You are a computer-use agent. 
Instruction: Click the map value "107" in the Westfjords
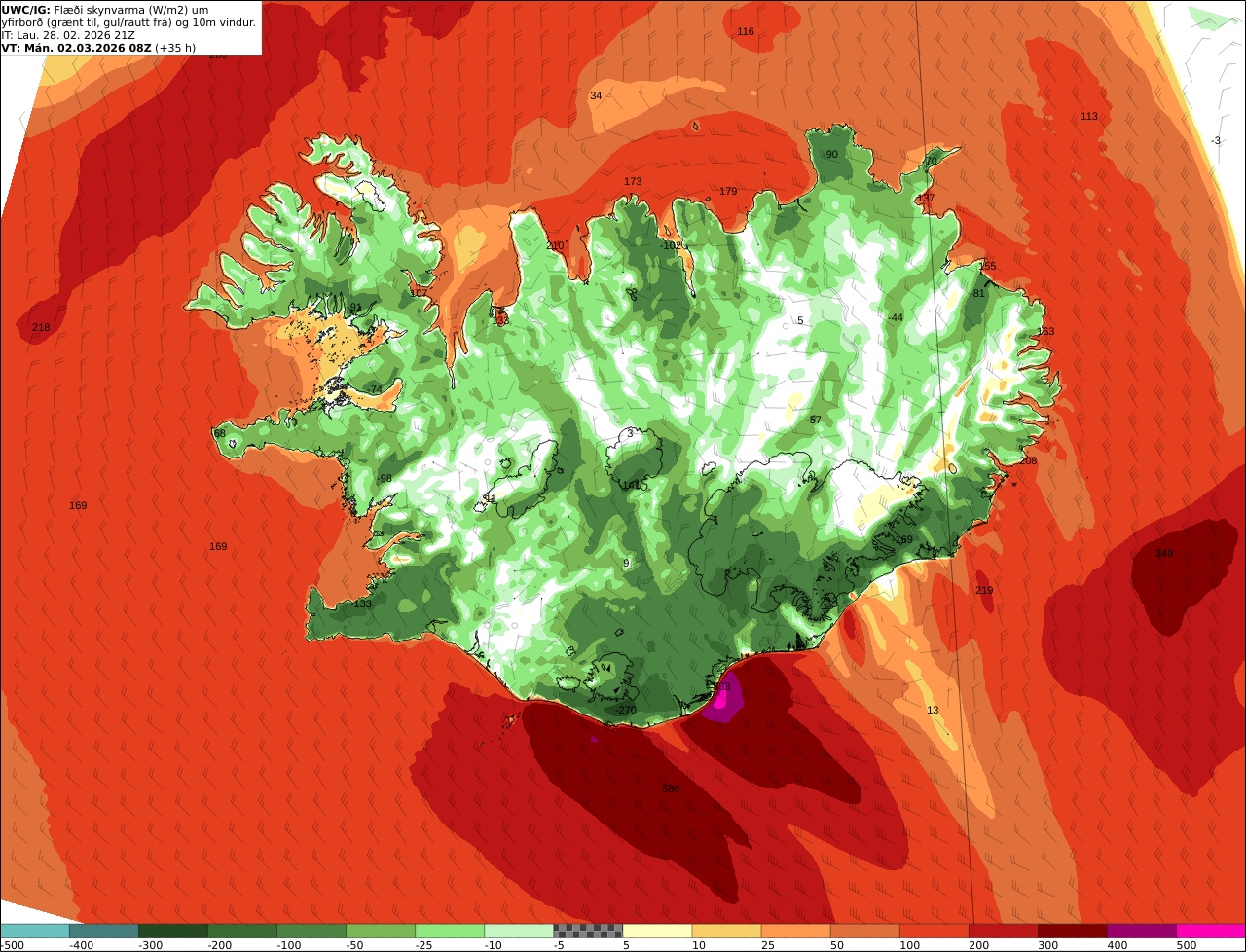tap(419, 293)
